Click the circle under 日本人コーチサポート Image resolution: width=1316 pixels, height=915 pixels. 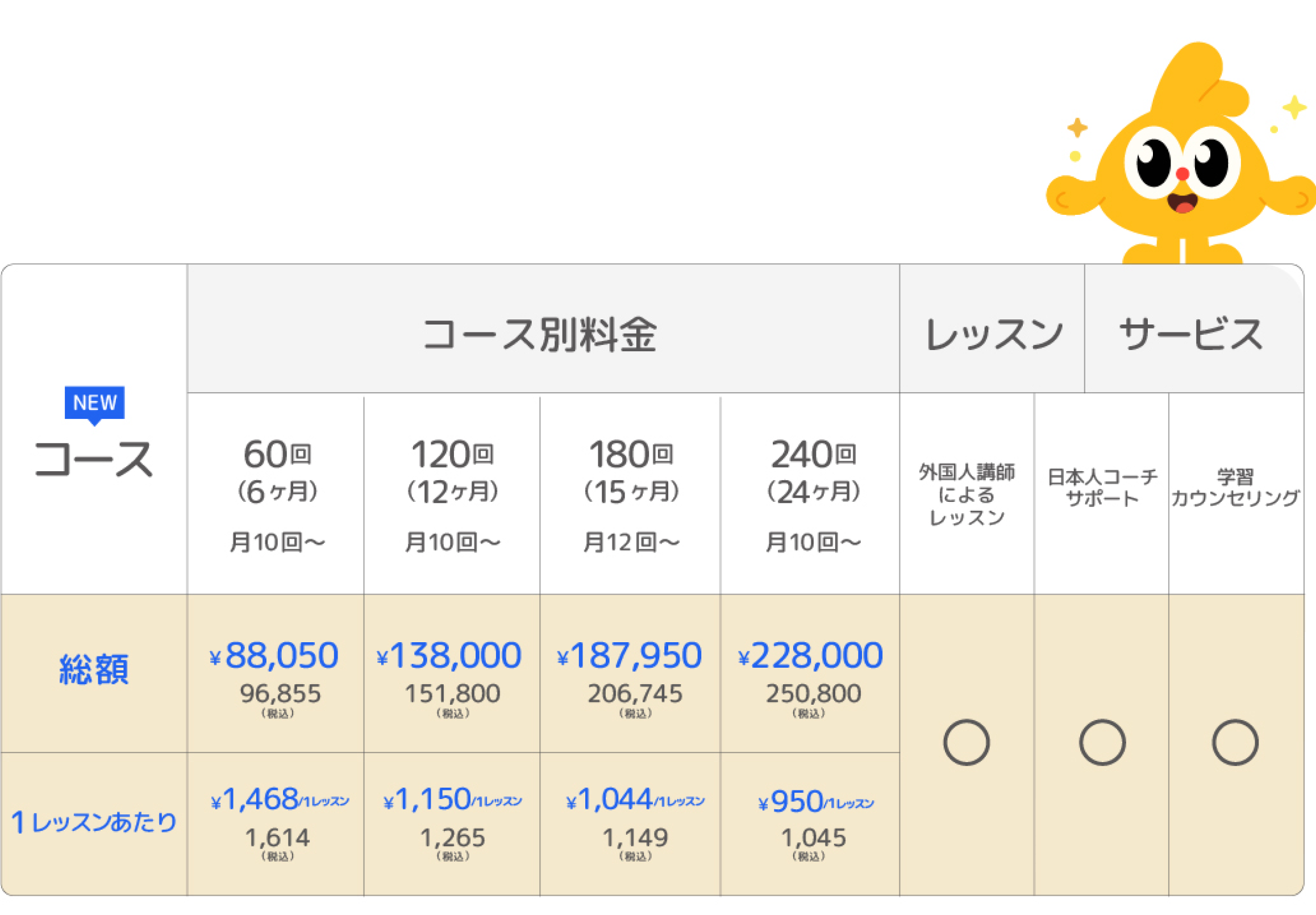coord(1102,742)
